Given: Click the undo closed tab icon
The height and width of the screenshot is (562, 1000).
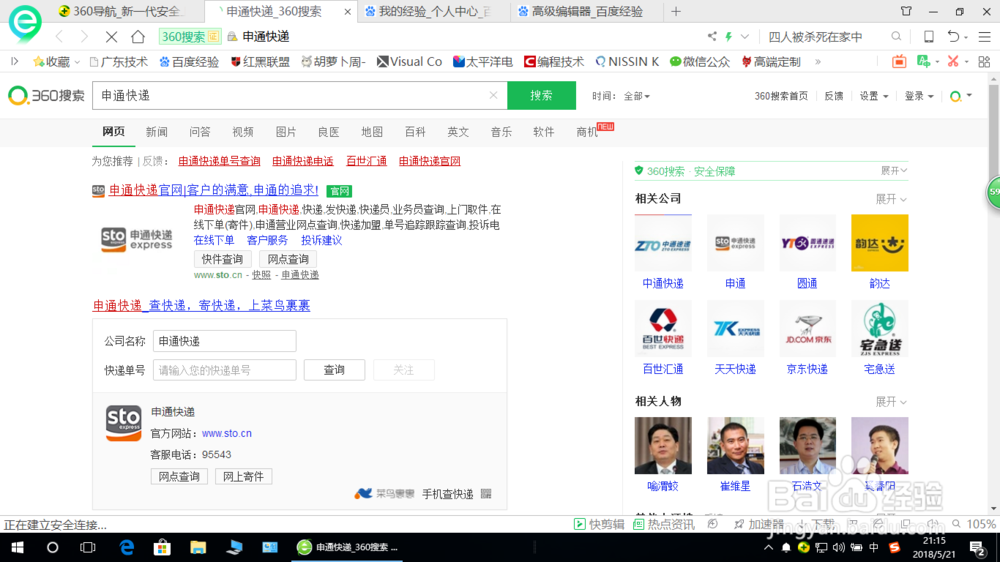Looking at the screenshot, I should point(953,36).
